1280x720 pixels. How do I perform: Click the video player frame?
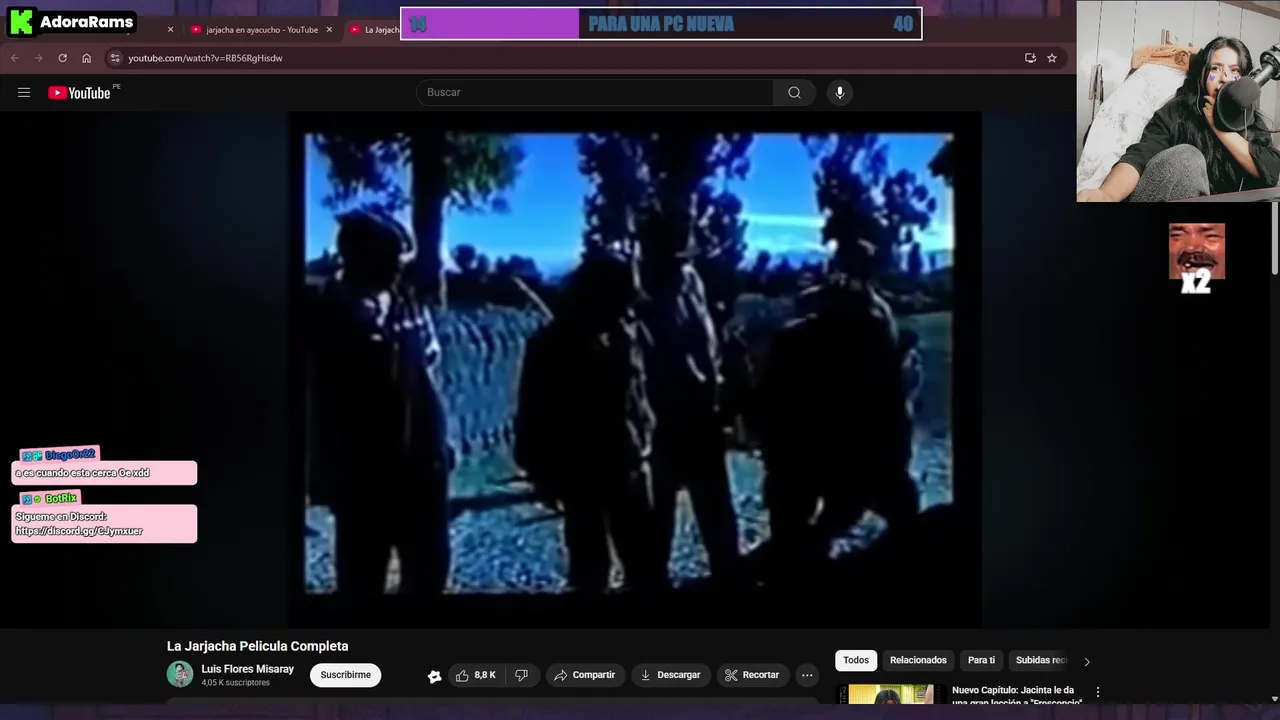[x=635, y=368]
